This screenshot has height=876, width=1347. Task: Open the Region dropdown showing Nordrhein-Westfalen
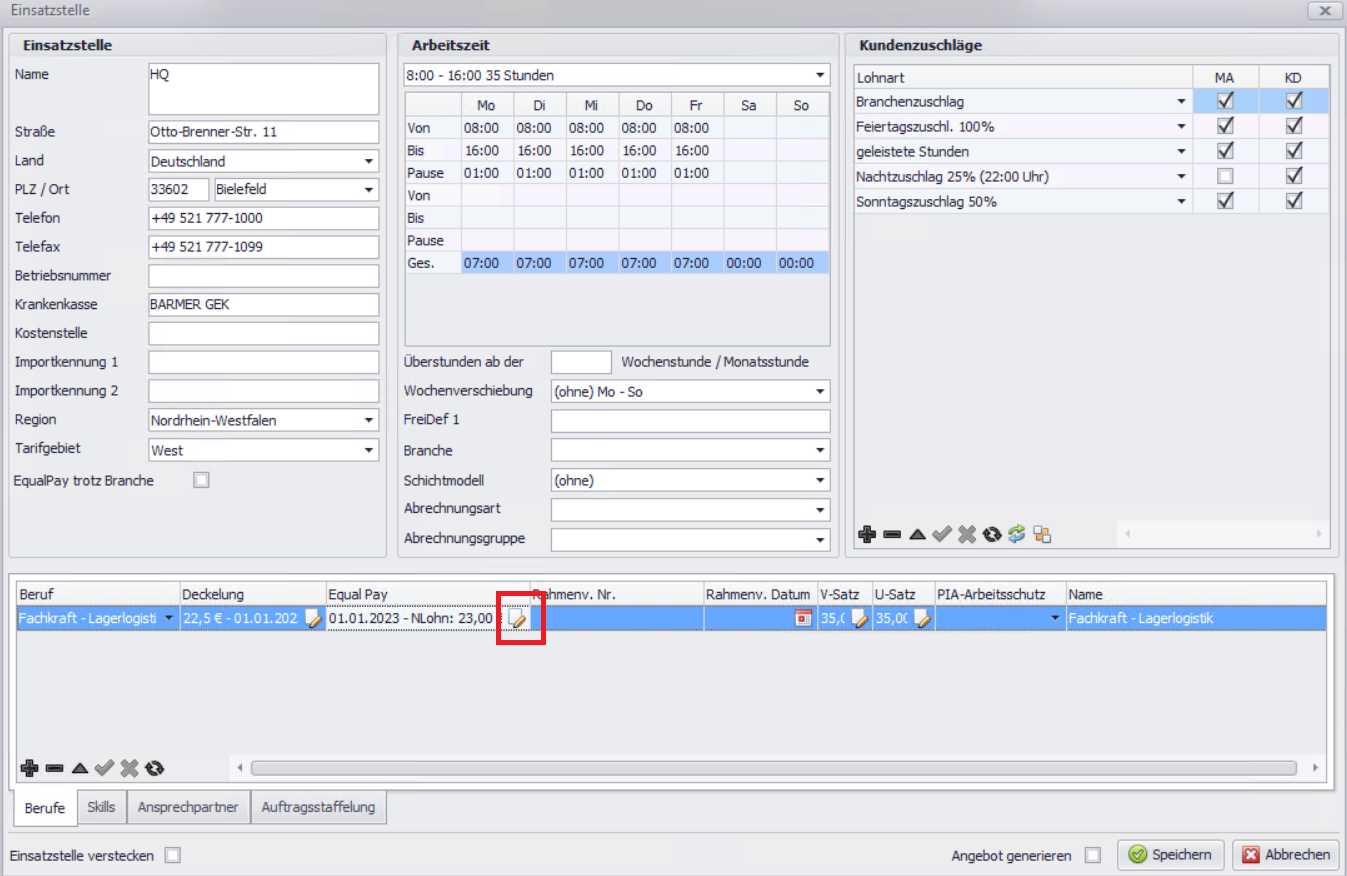pos(369,420)
